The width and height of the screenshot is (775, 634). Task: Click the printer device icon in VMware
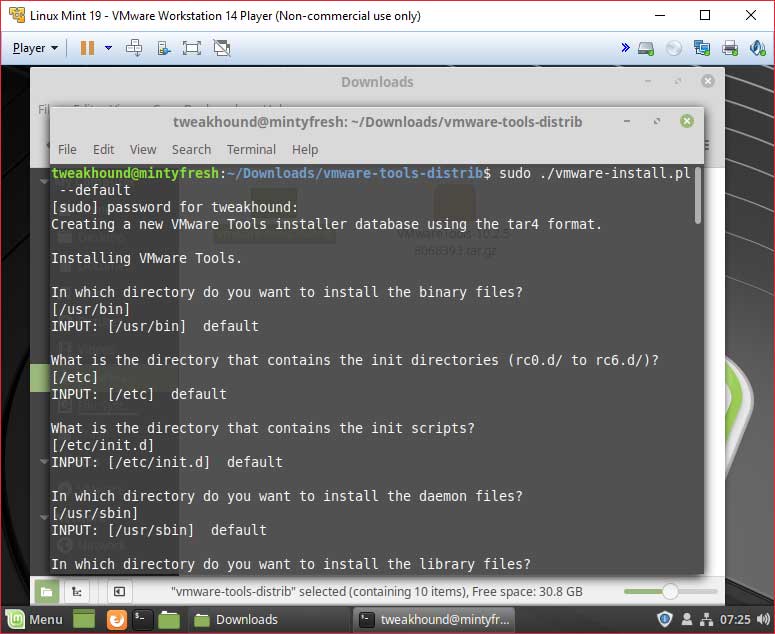pos(730,48)
